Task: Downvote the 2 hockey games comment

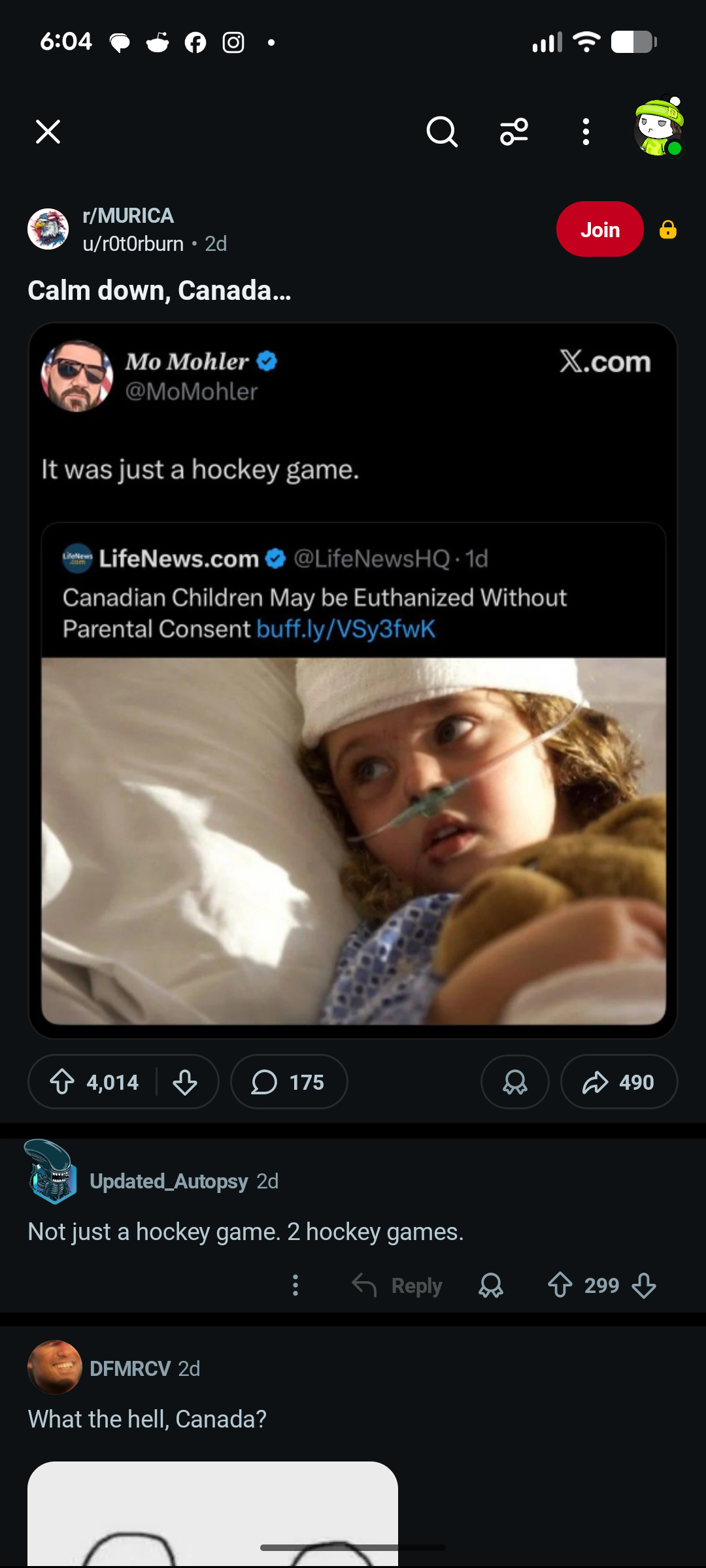Action: pyautogui.click(x=644, y=1285)
